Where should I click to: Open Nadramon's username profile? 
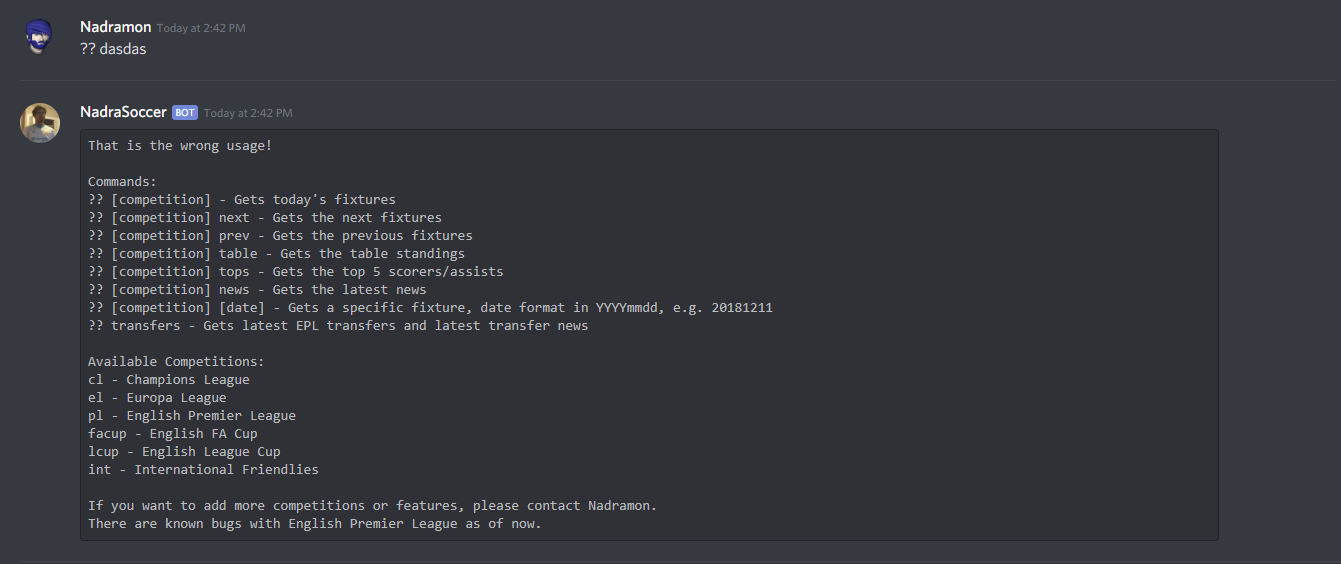[x=116, y=27]
